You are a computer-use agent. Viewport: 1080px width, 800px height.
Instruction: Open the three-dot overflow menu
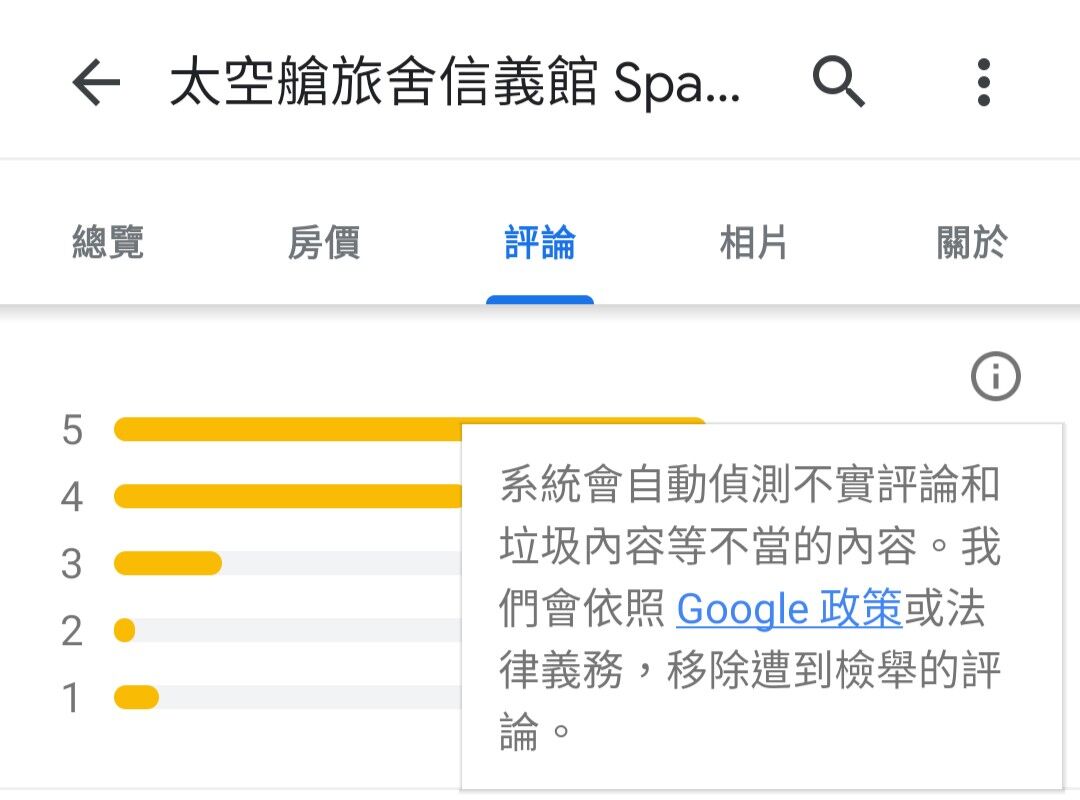984,83
